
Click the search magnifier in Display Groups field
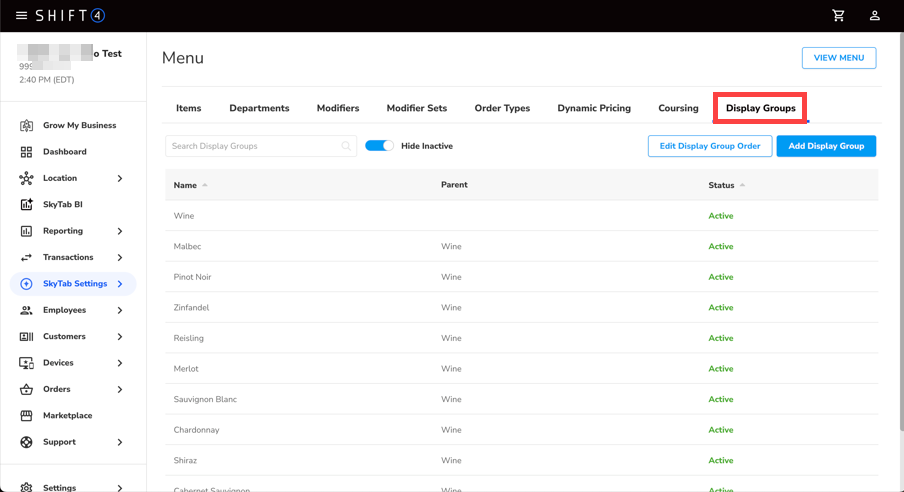click(x=346, y=146)
